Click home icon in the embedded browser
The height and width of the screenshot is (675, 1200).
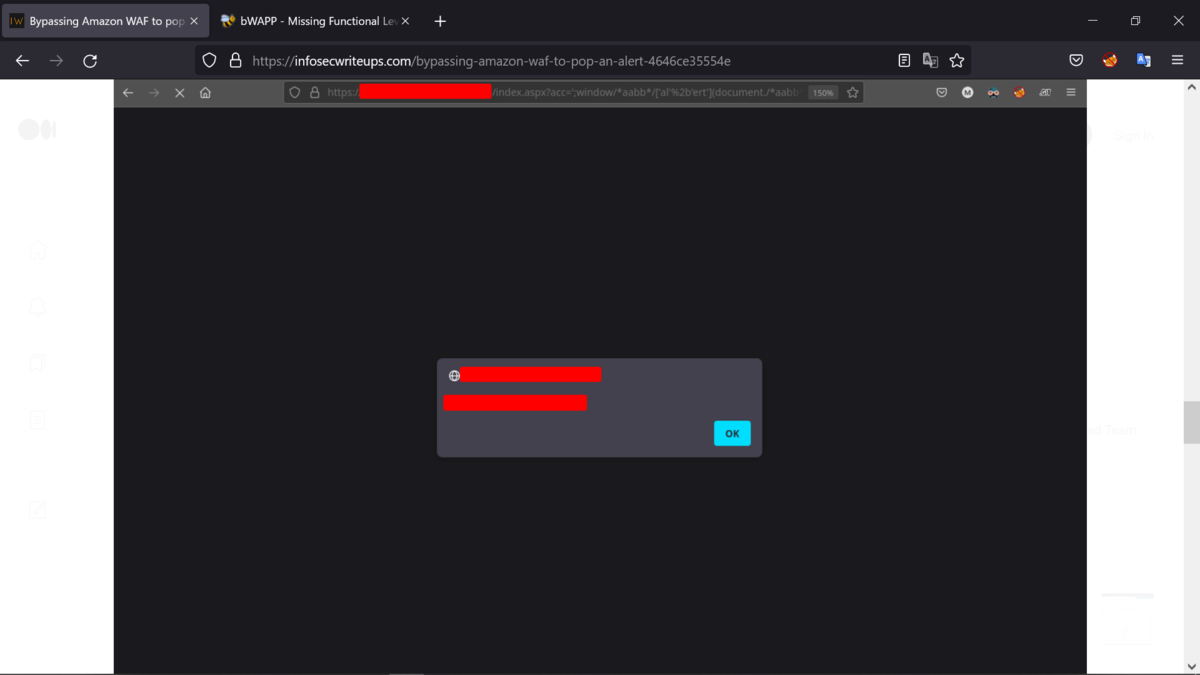pos(205,93)
